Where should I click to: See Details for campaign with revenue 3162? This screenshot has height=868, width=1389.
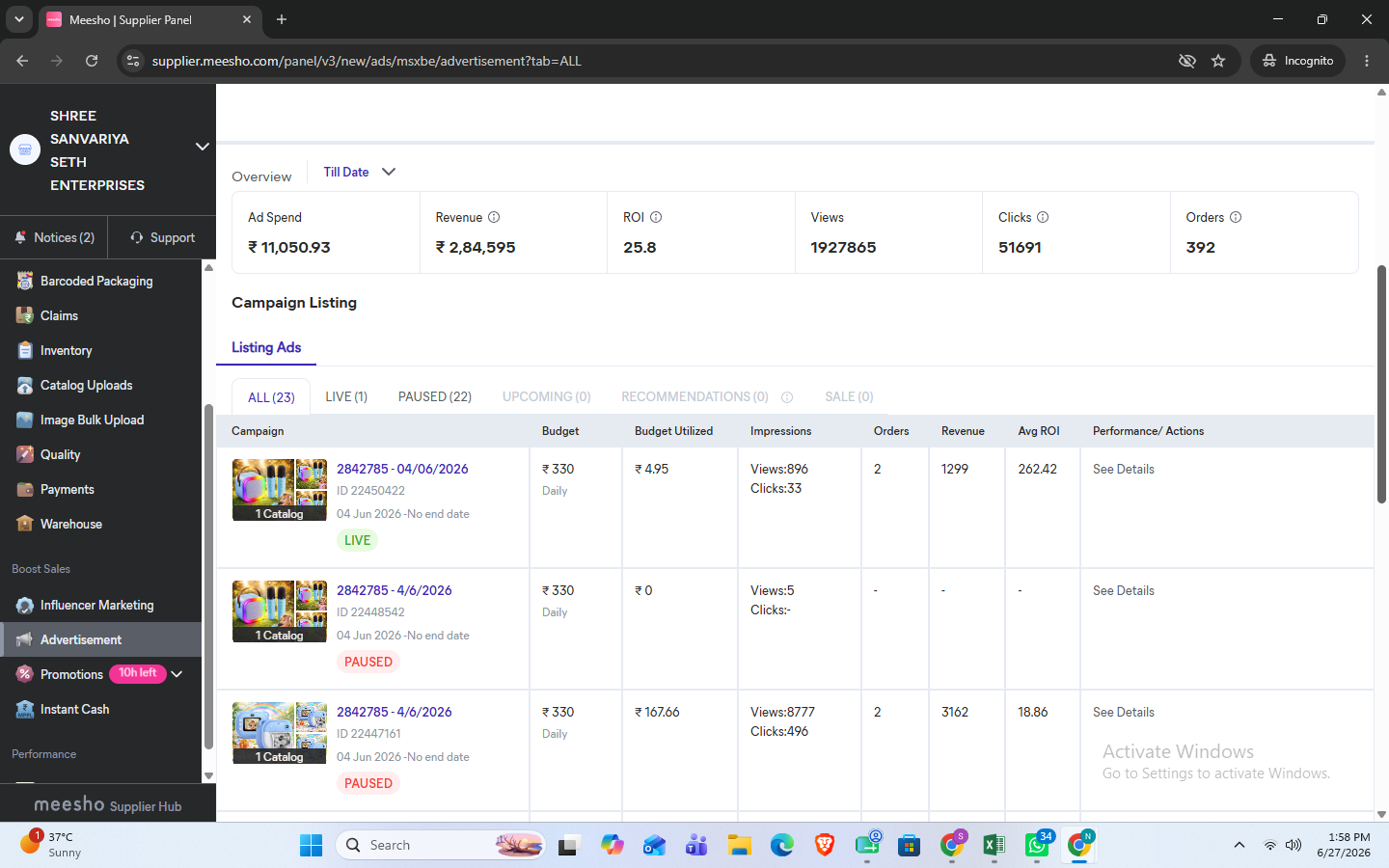tap(1123, 712)
